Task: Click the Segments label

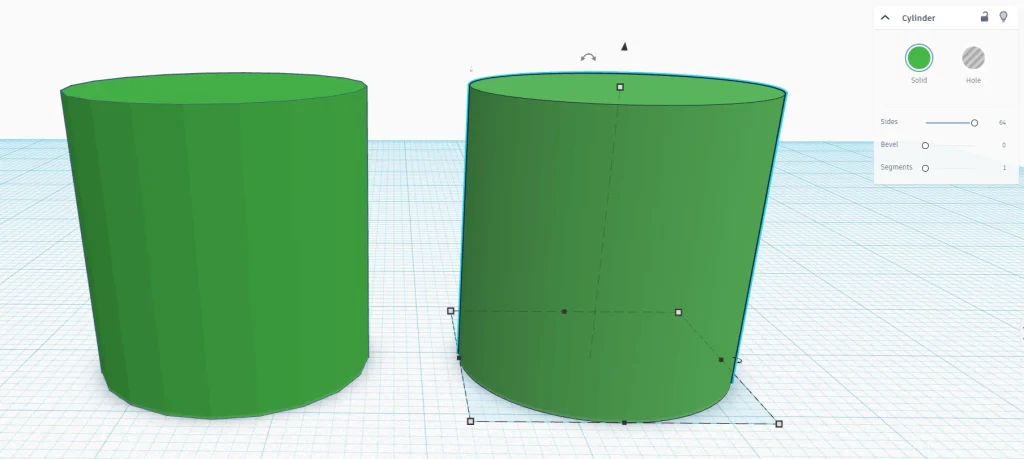Action: (x=896, y=168)
